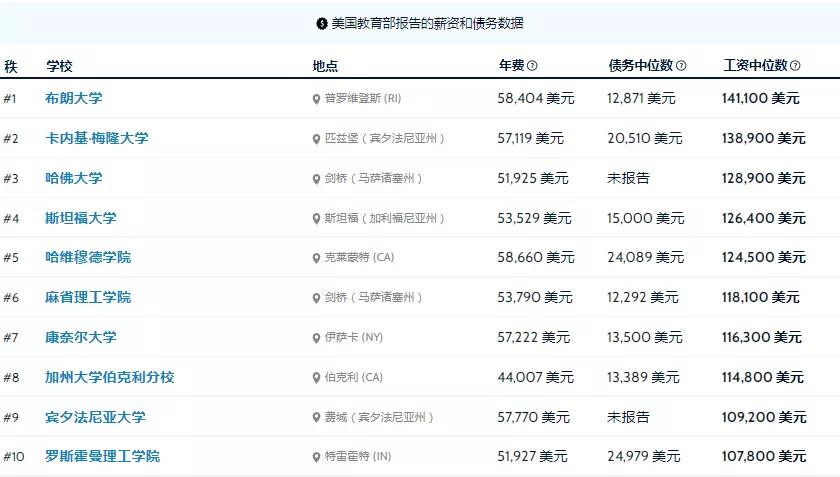Click the 58,660 美元 tuition value

pos(536,257)
